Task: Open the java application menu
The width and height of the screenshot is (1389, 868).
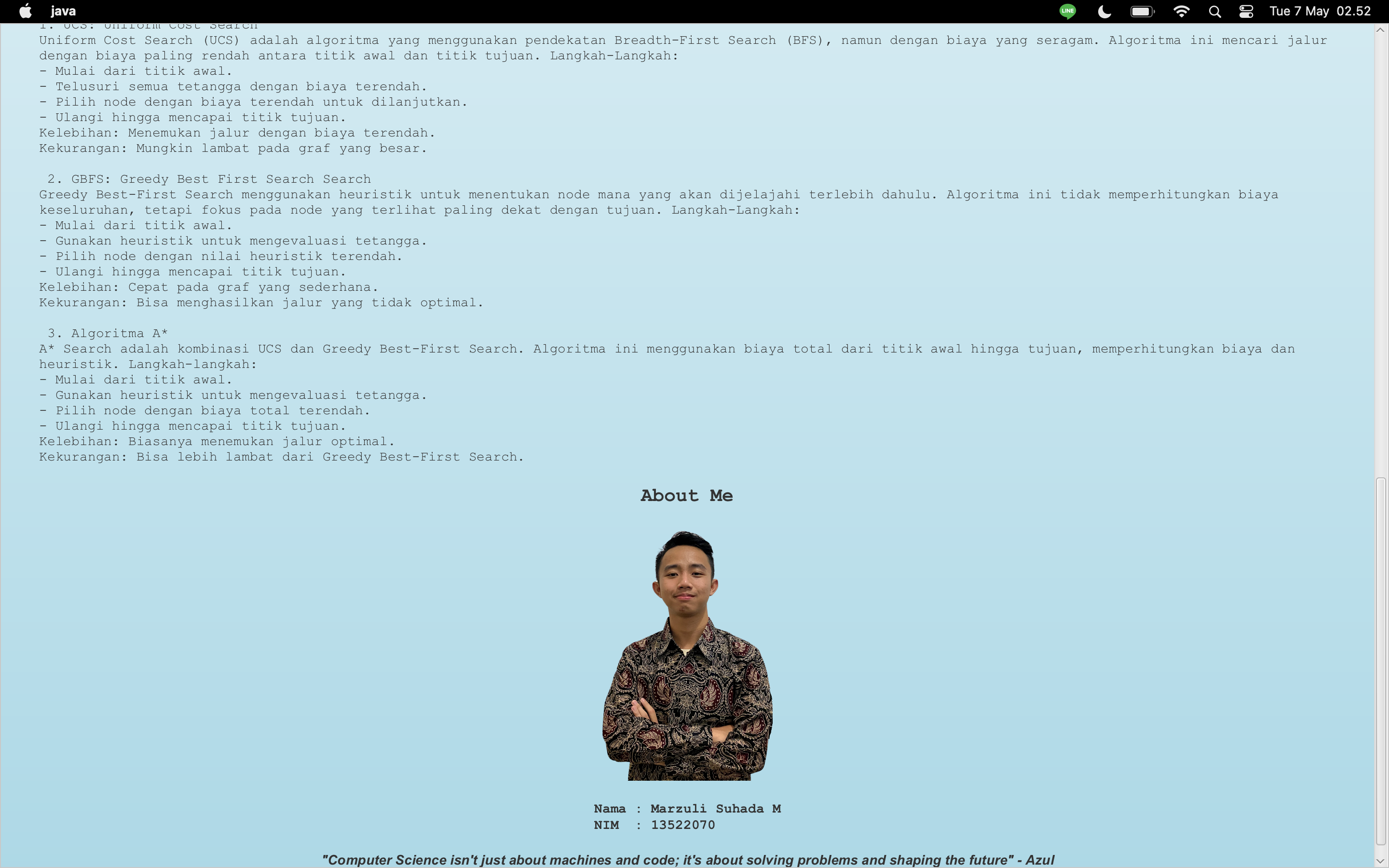Action: point(63,11)
